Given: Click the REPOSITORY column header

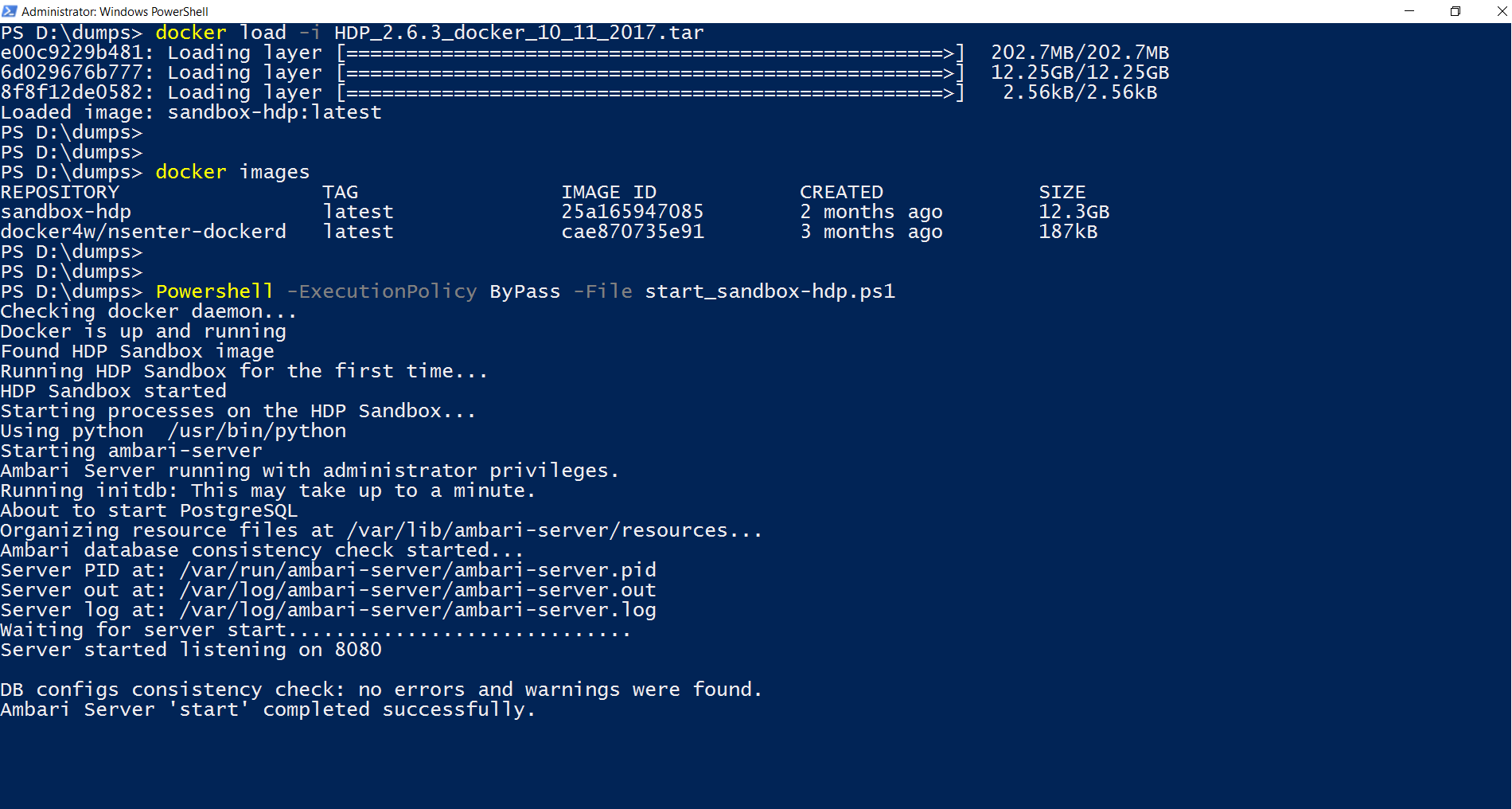Looking at the screenshot, I should pos(60,192).
